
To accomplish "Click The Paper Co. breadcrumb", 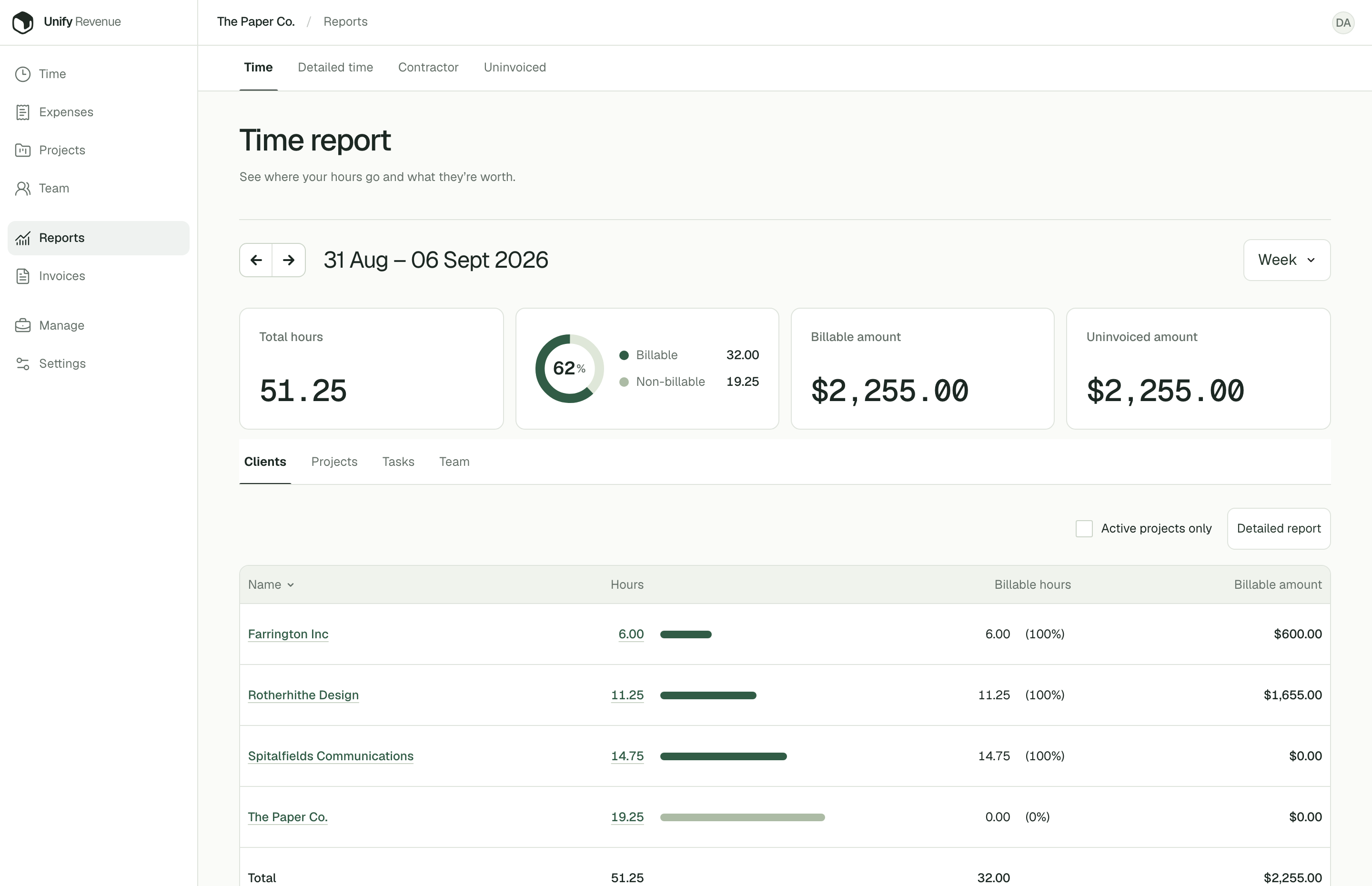I will click(256, 22).
